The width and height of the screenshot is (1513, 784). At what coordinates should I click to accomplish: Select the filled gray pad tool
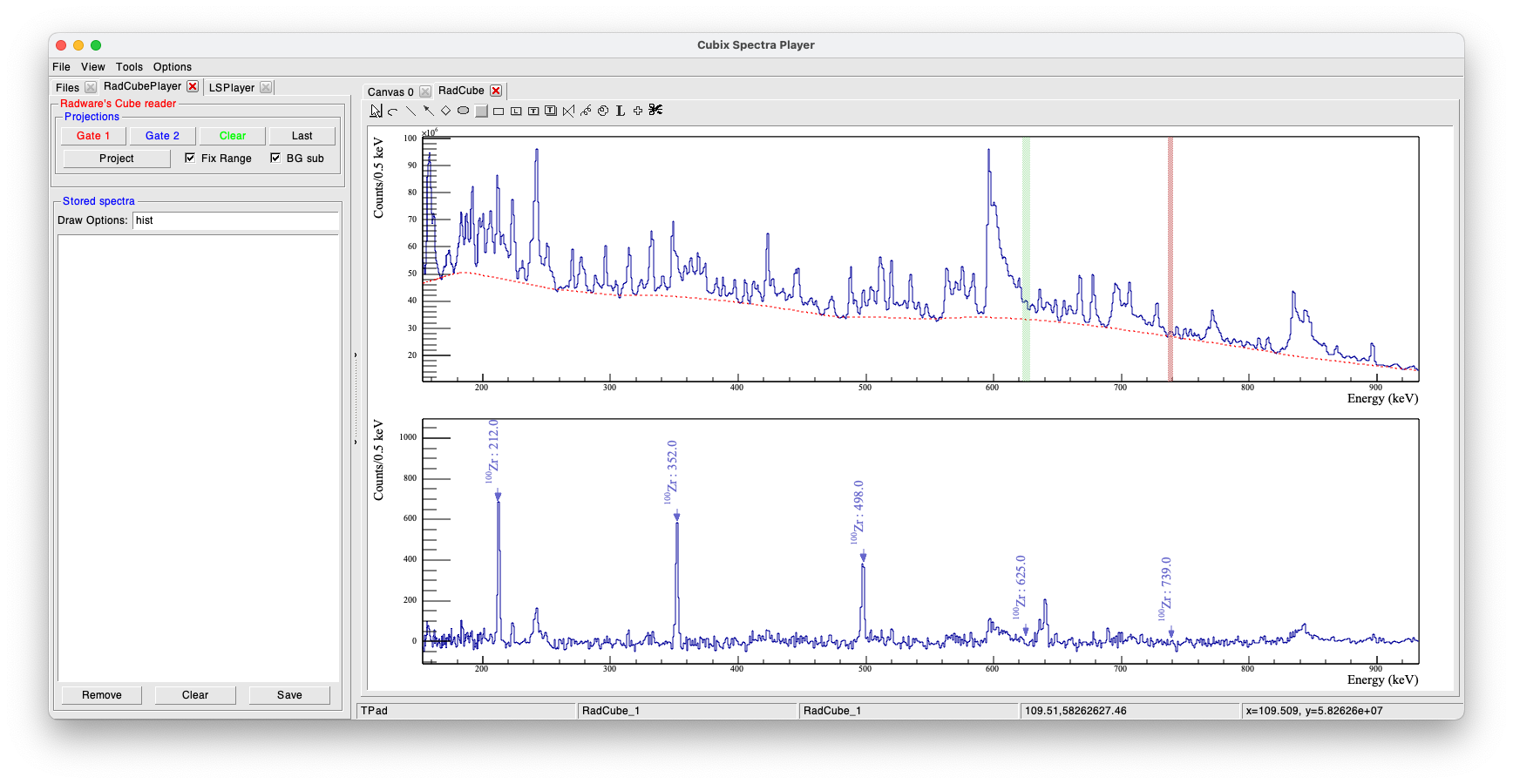[x=481, y=111]
